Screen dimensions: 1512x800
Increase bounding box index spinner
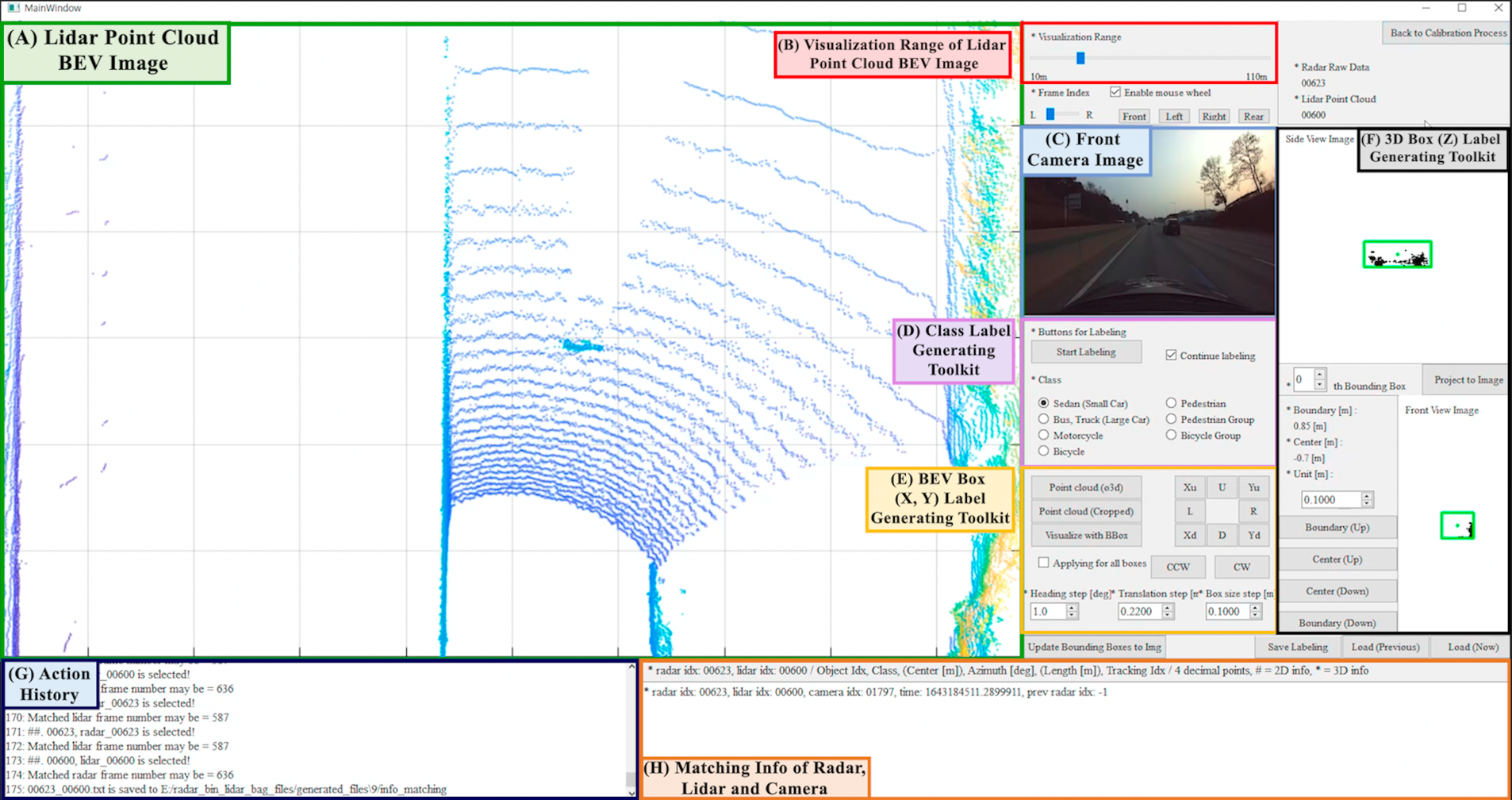point(1320,375)
